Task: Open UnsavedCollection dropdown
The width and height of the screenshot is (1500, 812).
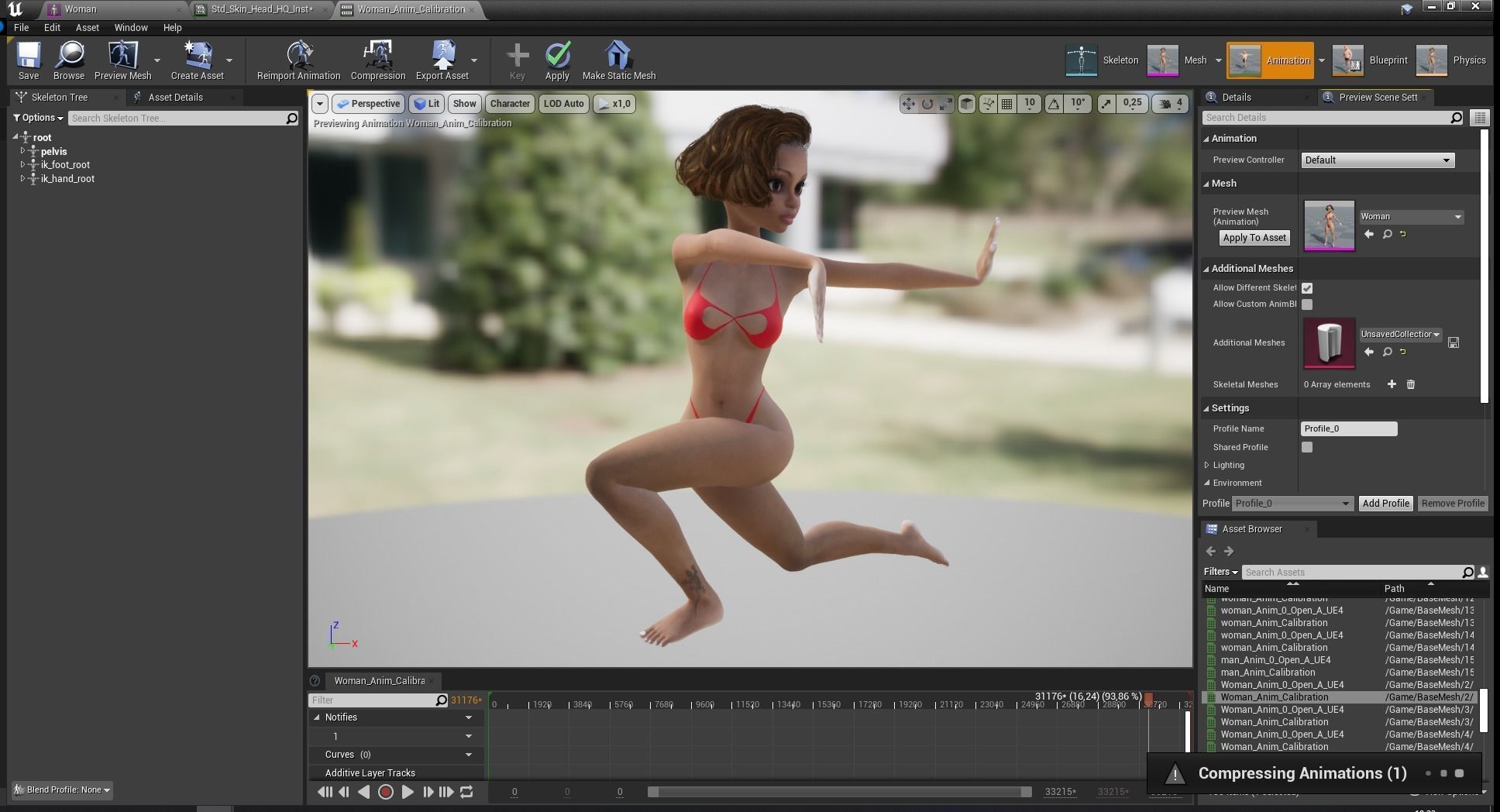Action: [x=1400, y=335]
